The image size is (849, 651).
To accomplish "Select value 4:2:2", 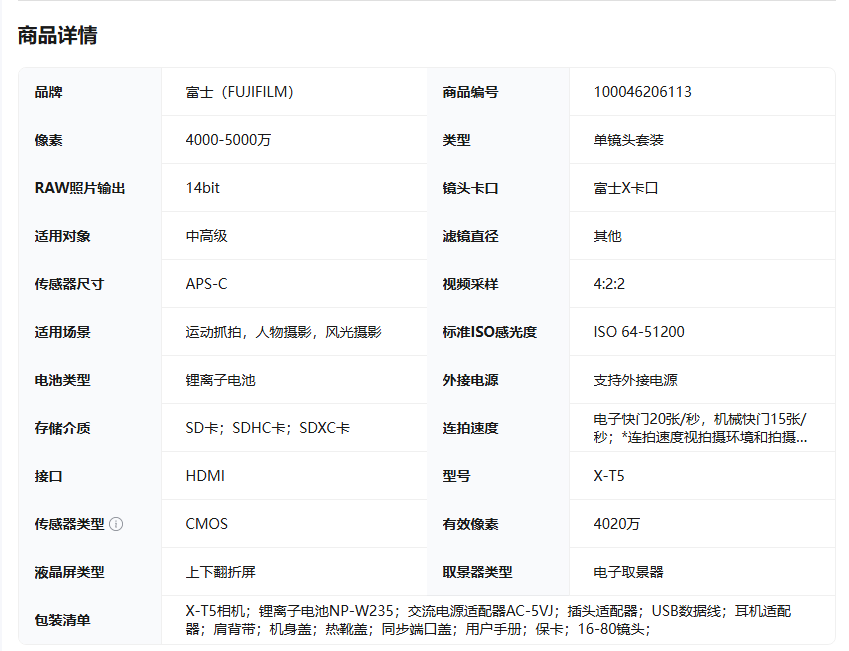I will tap(609, 284).
